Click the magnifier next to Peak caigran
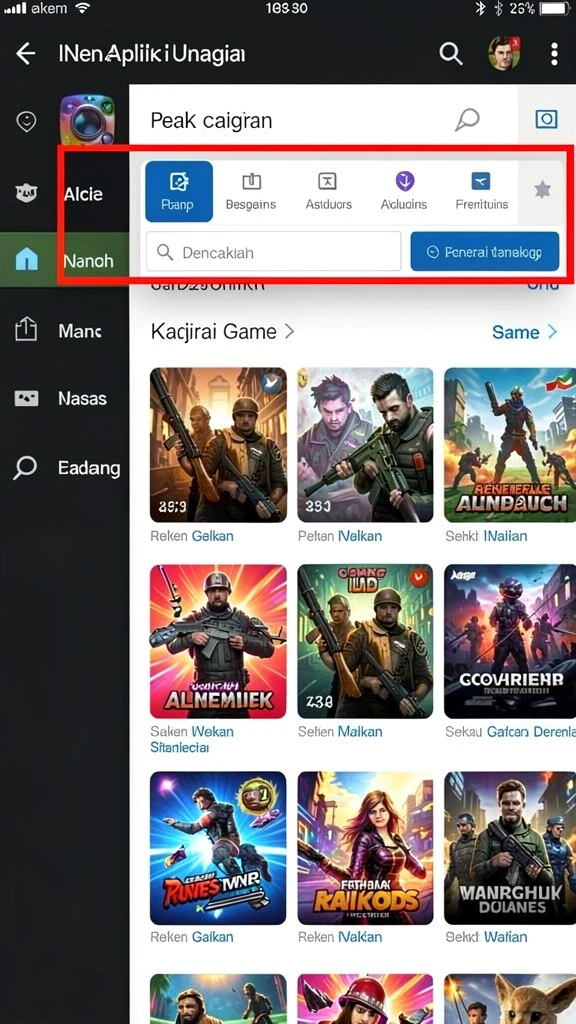 [x=467, y=120]
